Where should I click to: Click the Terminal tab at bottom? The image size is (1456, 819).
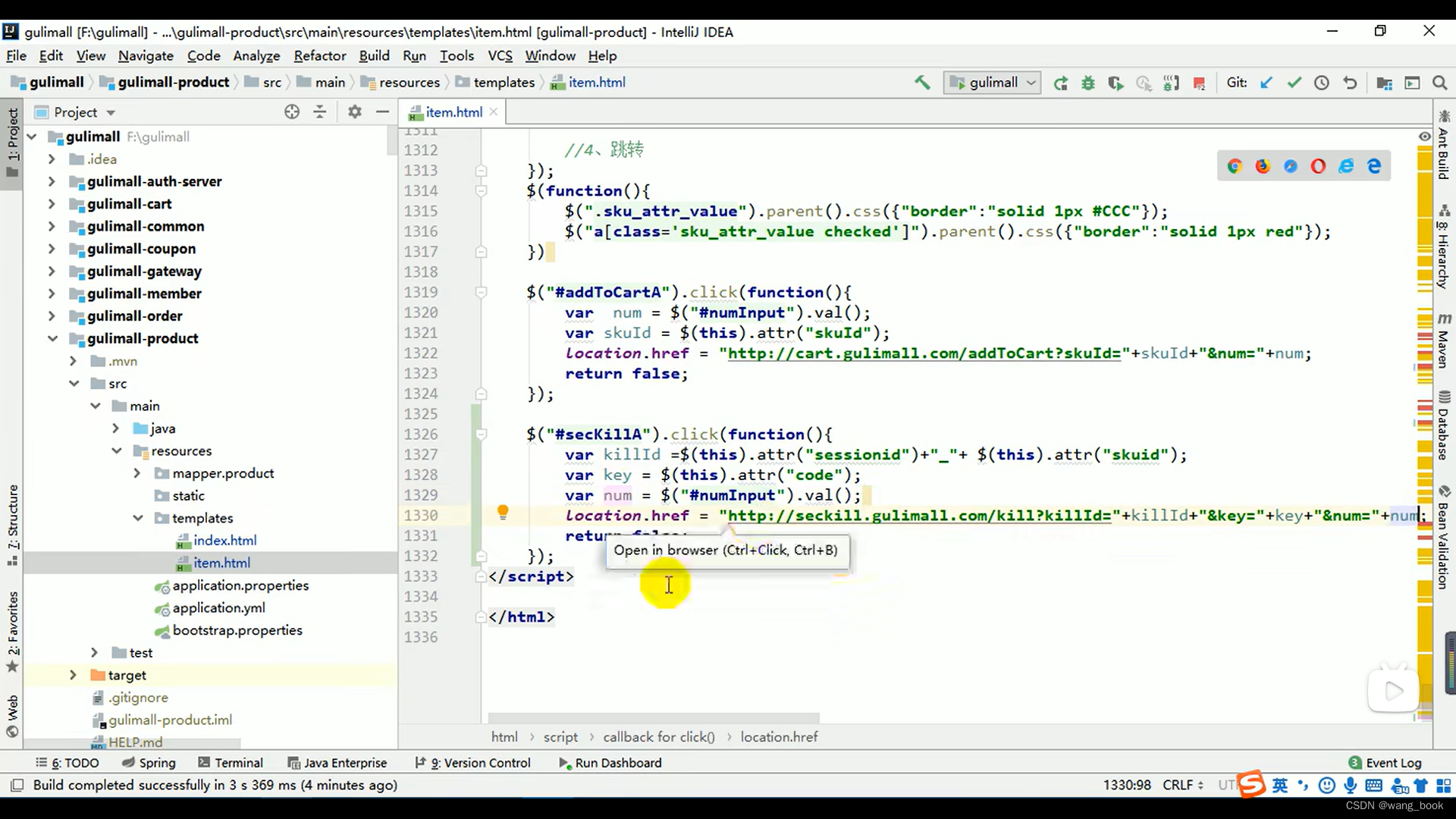point(239,763)
